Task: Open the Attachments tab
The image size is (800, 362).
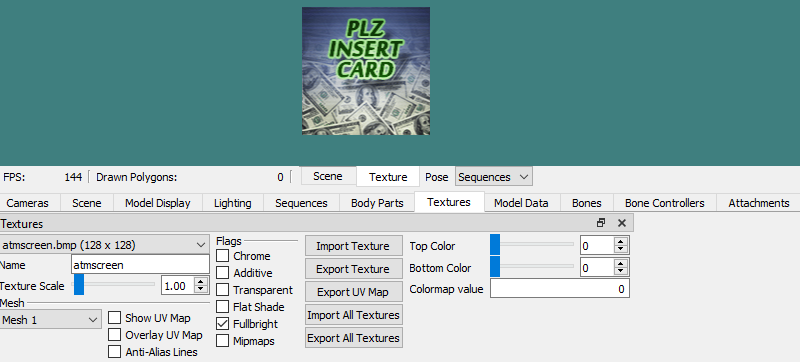Action: pyautogui.click(x=759, y=203)
